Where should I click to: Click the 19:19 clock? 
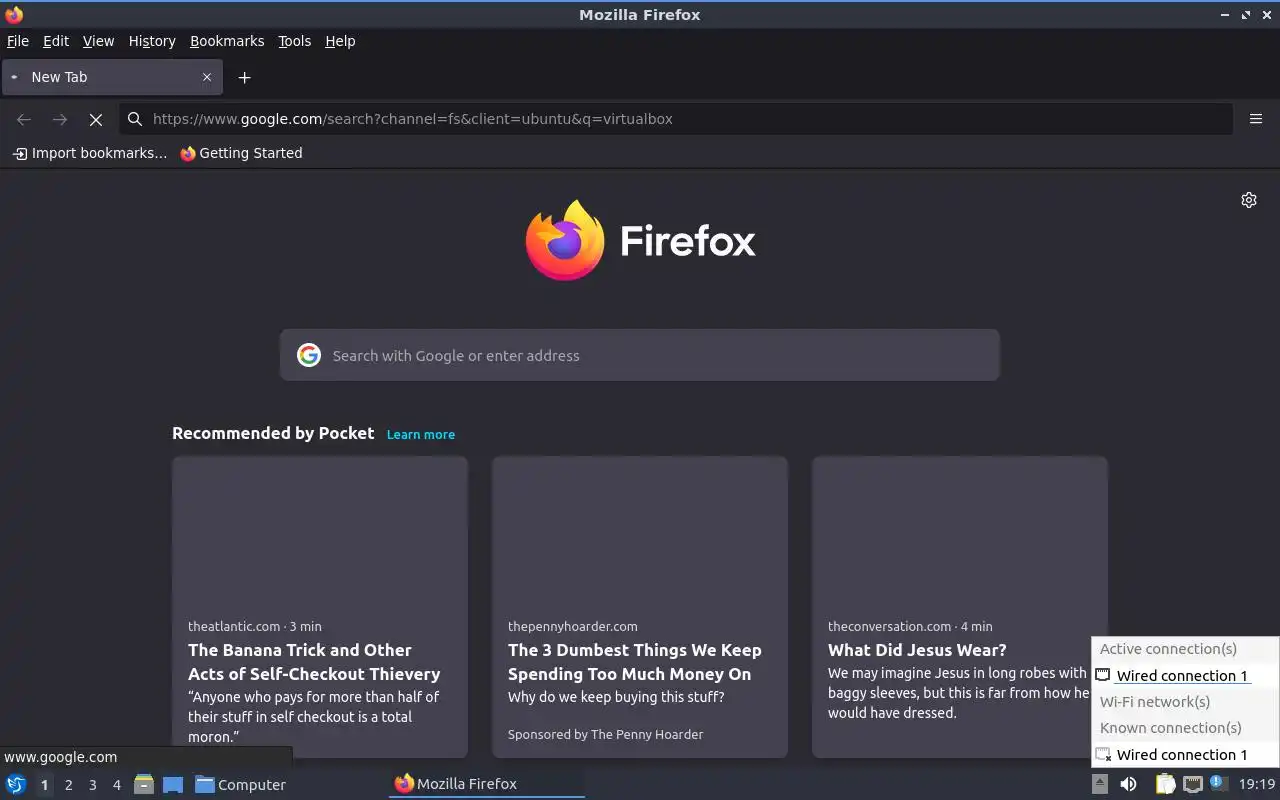[1257, 784]
